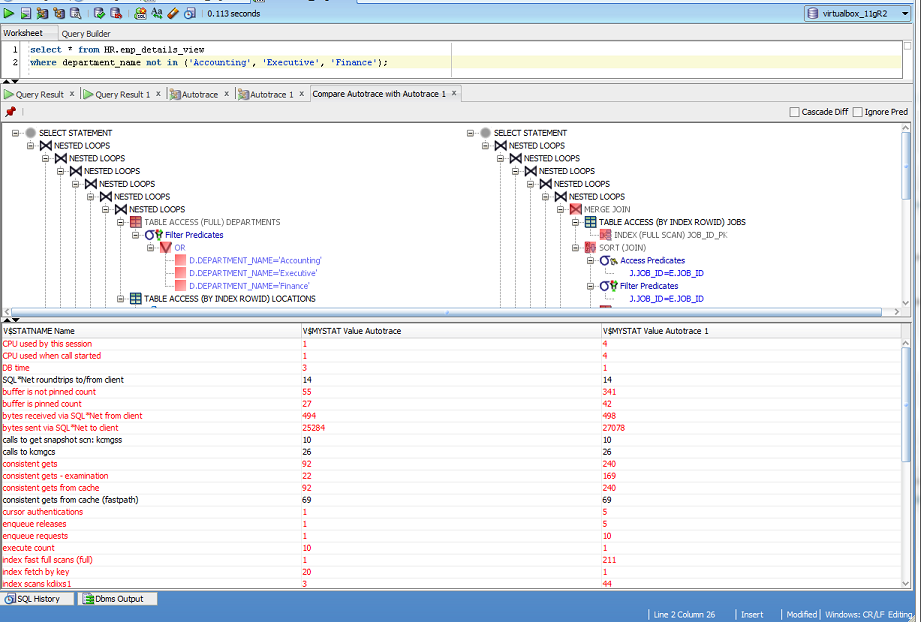Click the Run Script toolbar icon
This screenshot has height=622, width=921.
tap(26, 13)
